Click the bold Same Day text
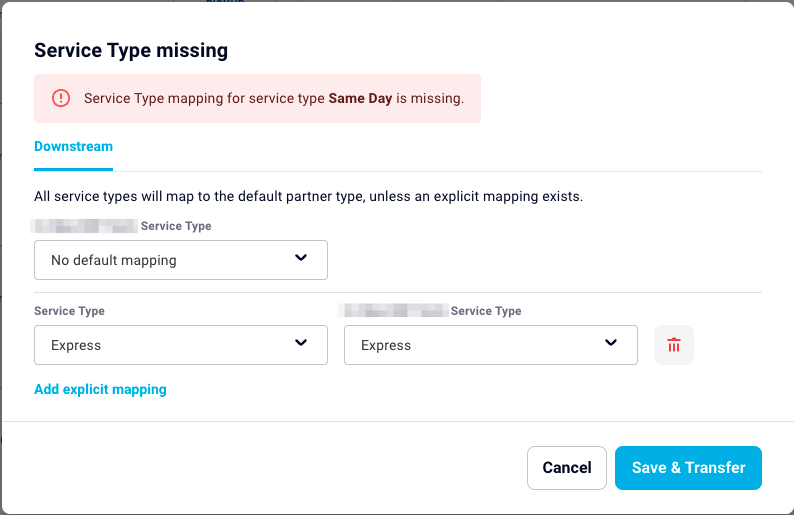 360,98
